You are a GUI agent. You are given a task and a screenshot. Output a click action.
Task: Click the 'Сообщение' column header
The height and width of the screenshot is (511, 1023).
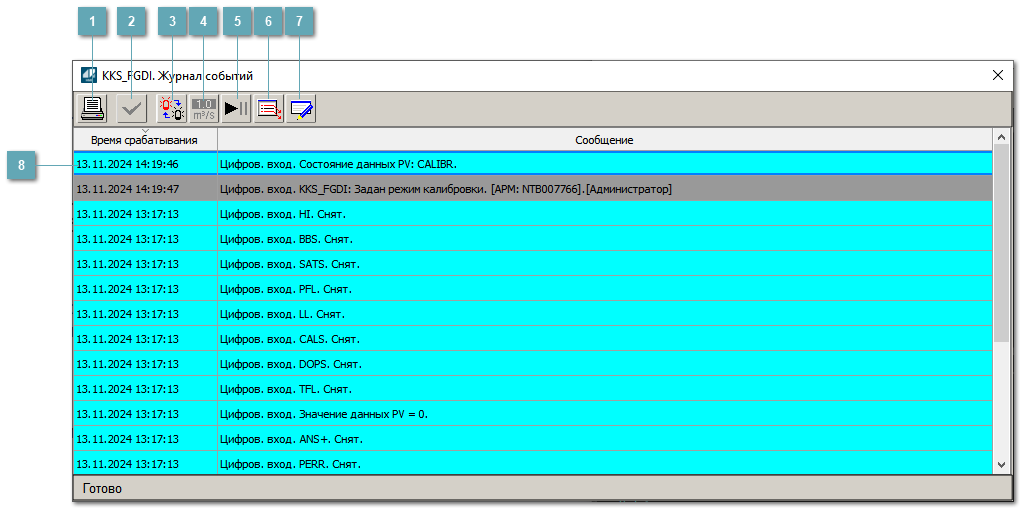[x=603, y=141]
